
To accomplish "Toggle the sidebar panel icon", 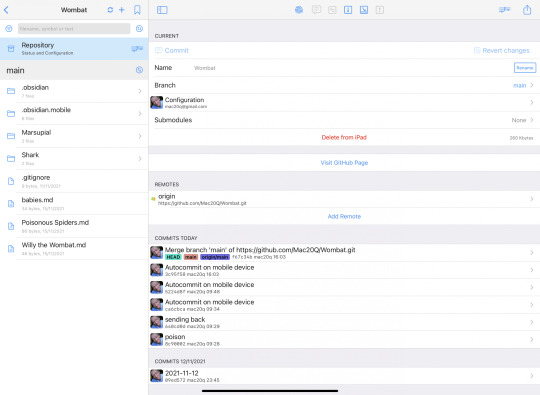I will click(162, 10).
